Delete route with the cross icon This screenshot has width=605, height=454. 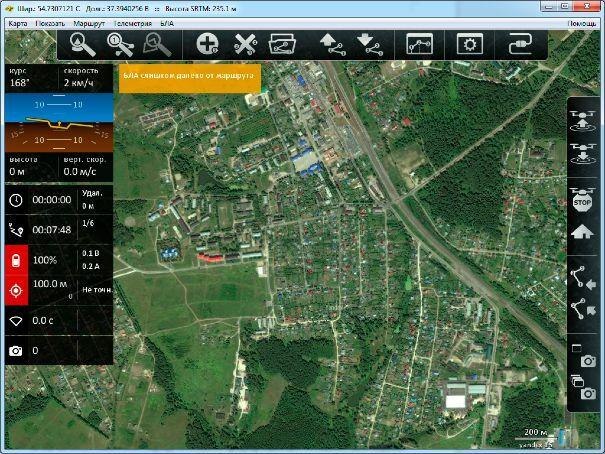pyautogui.click(x=245, y=44)
